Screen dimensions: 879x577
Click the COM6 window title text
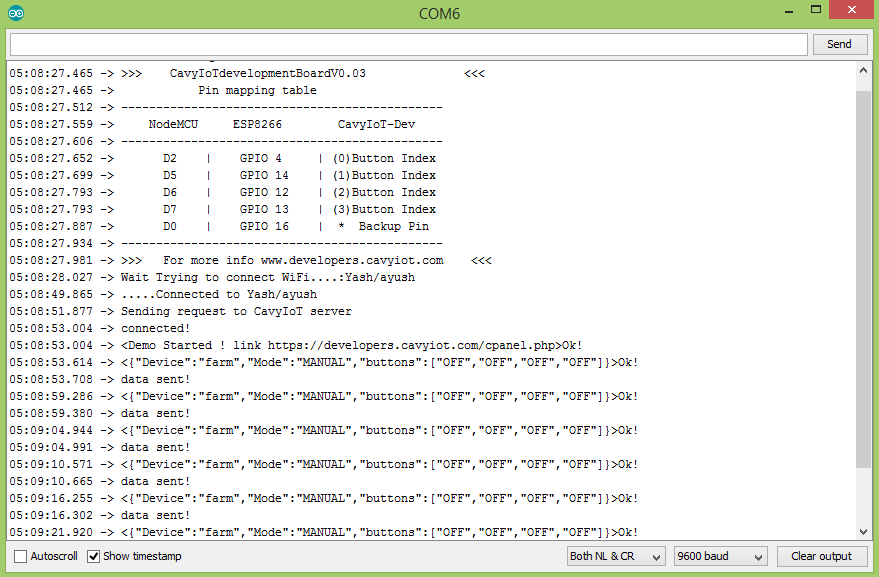pyautogui.click(x=440, y=14)
